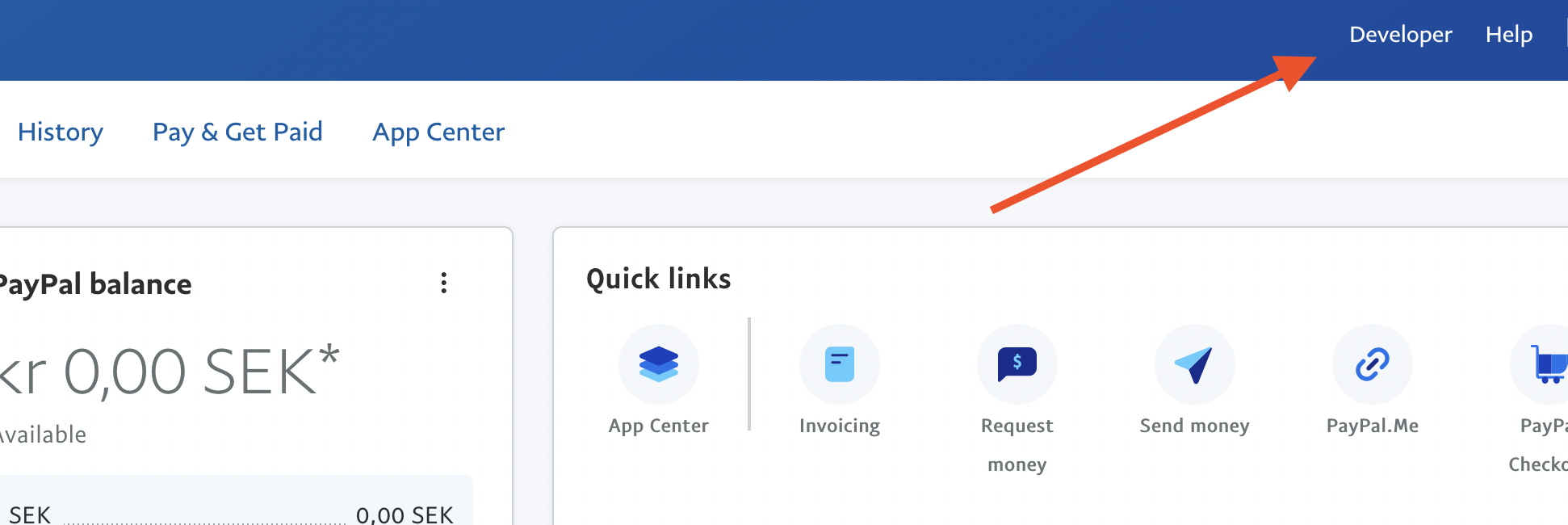
Task: Click the Quick links heading
Action: tap(658, 279)
